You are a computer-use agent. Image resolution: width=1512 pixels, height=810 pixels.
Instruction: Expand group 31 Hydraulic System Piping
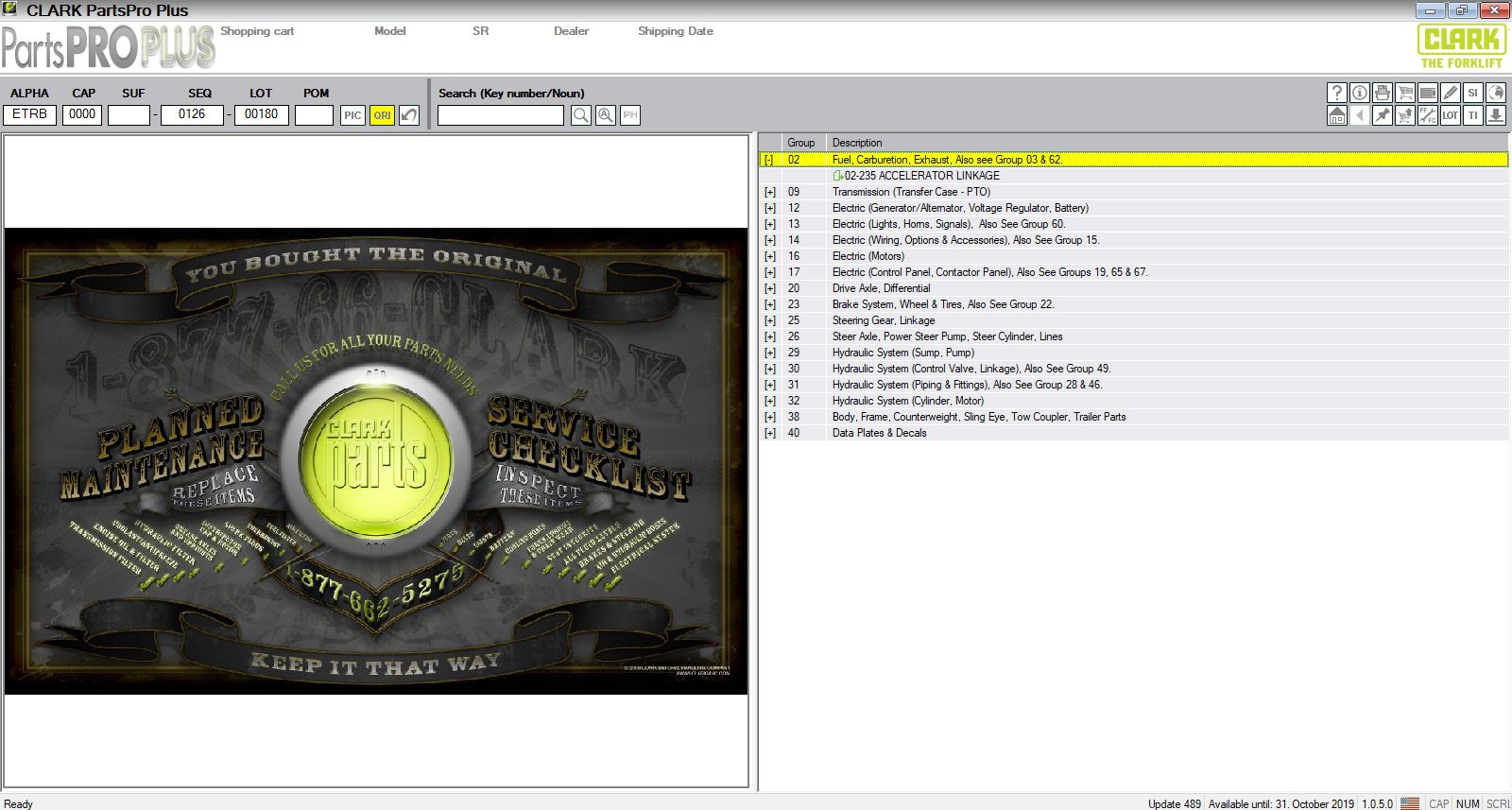(x=770, y=385)
